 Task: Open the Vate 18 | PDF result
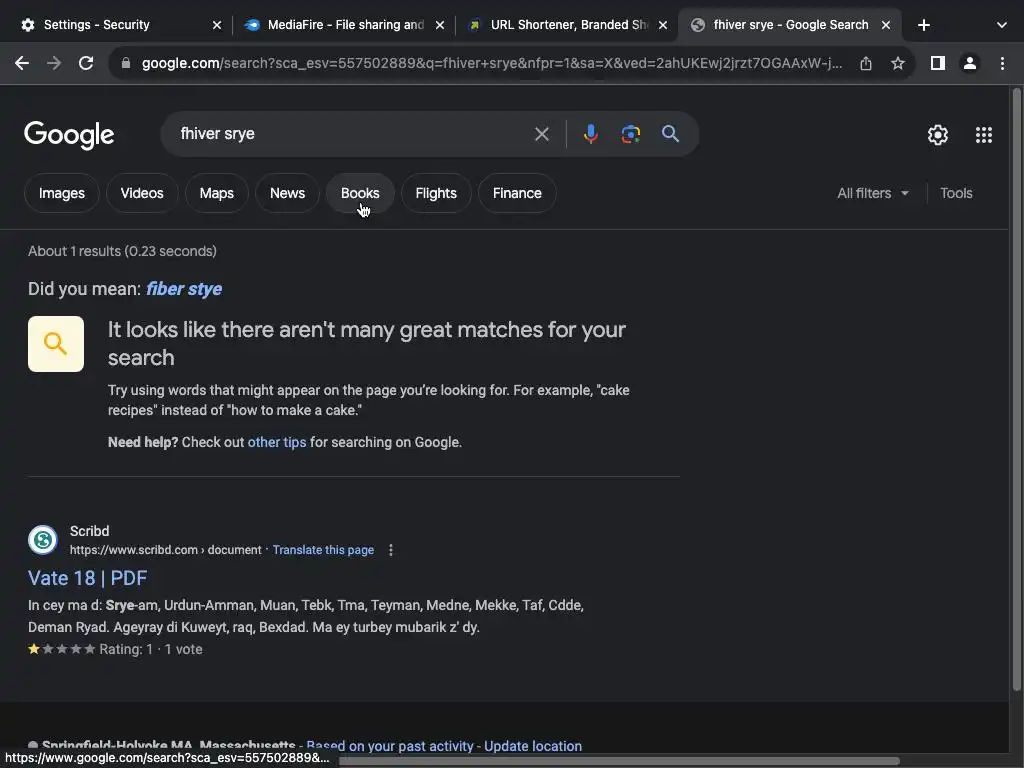[x=88, y=578]
